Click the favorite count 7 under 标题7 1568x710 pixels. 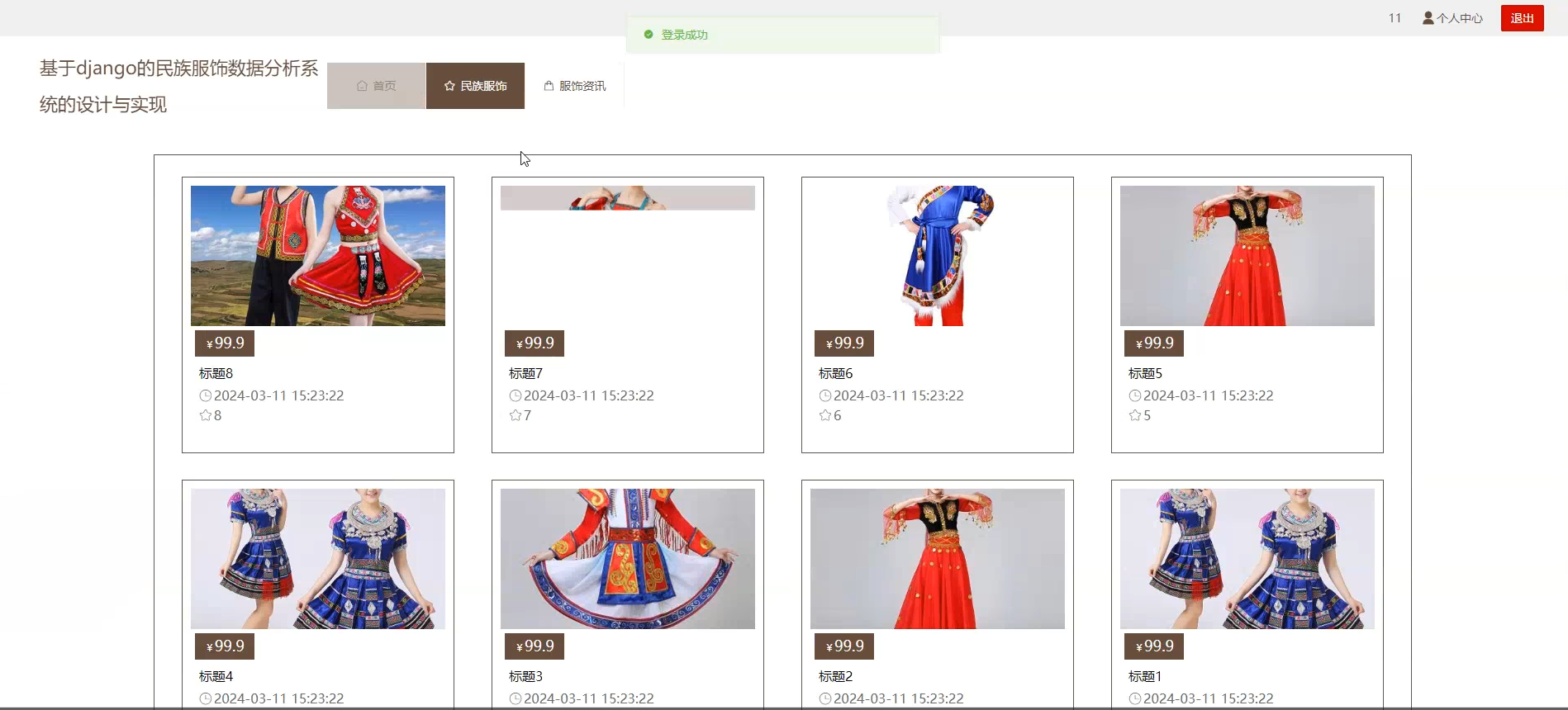tap(527, 415)
